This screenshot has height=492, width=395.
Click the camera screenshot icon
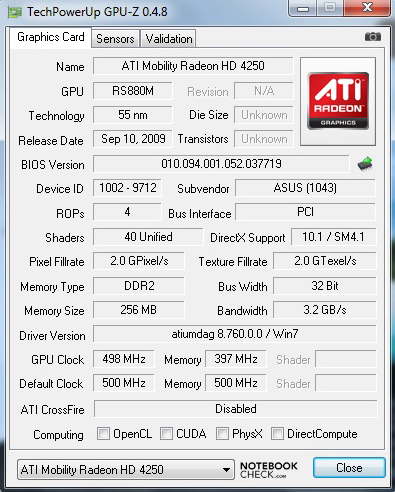tap(373, 36)
